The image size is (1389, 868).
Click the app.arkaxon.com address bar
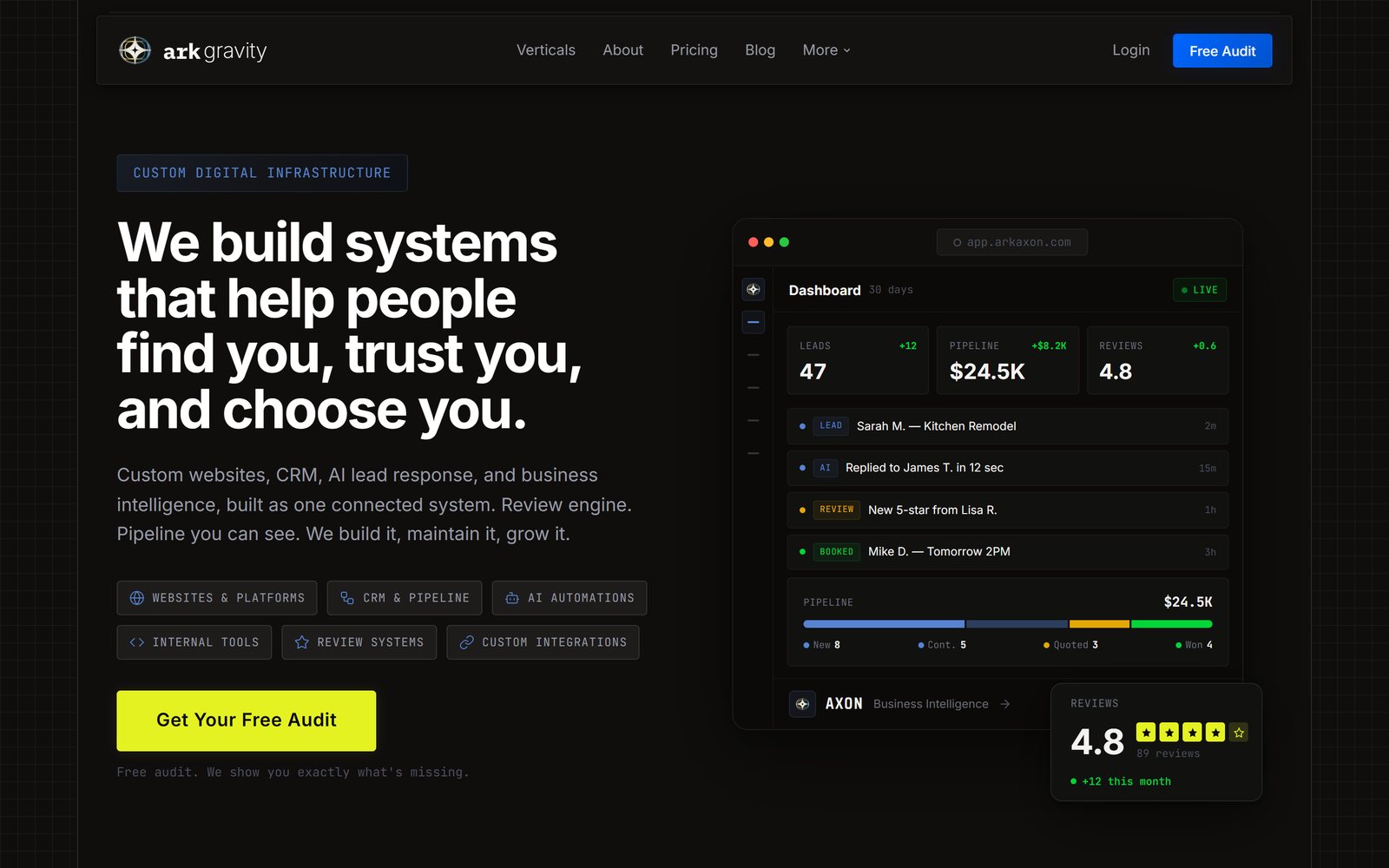click(1012, 242)
